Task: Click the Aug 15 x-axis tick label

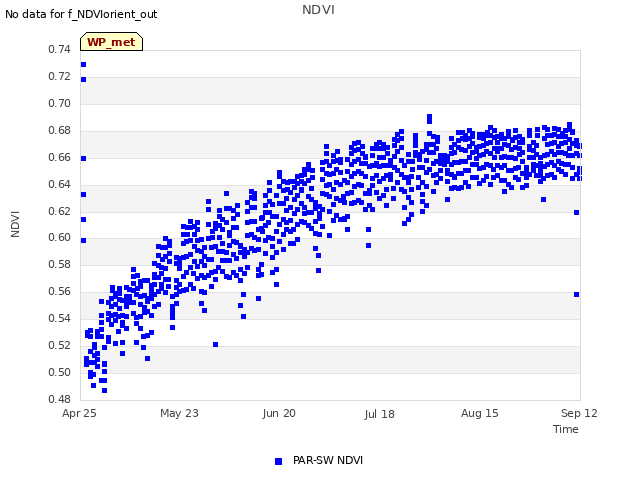Action: point(480,413)
